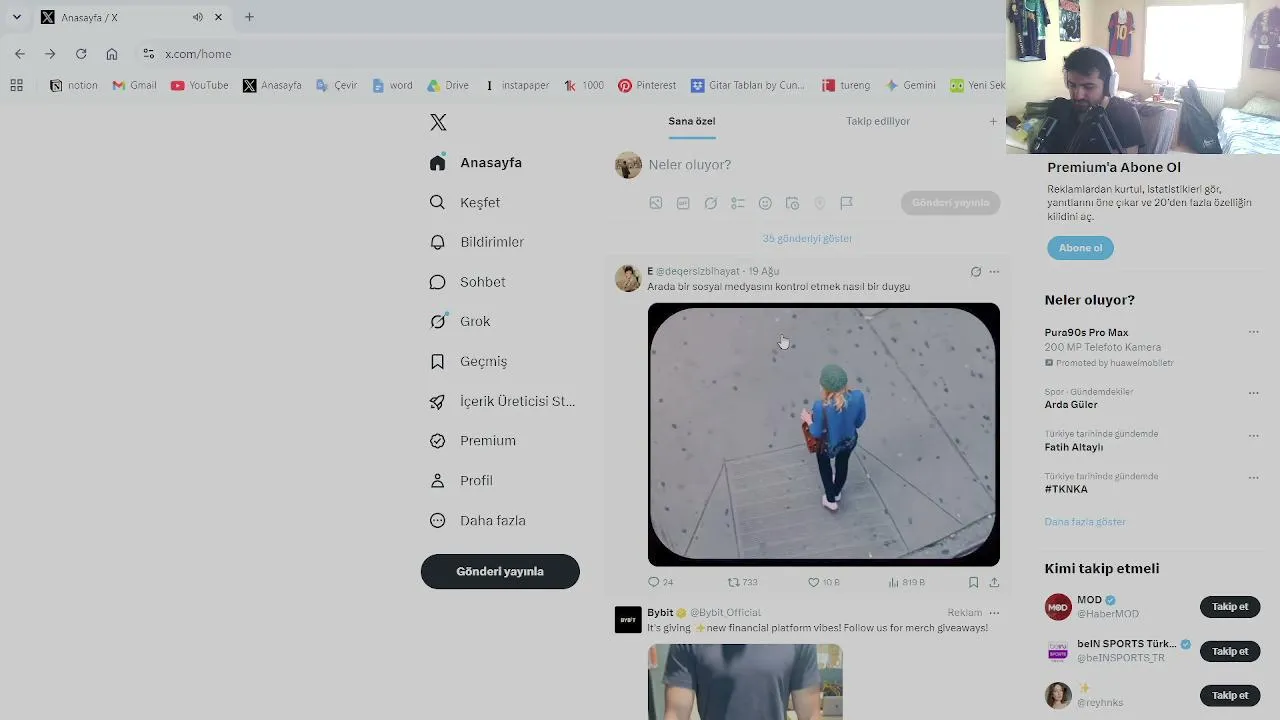Follow MOD with Takip et

coord(1230,607)
